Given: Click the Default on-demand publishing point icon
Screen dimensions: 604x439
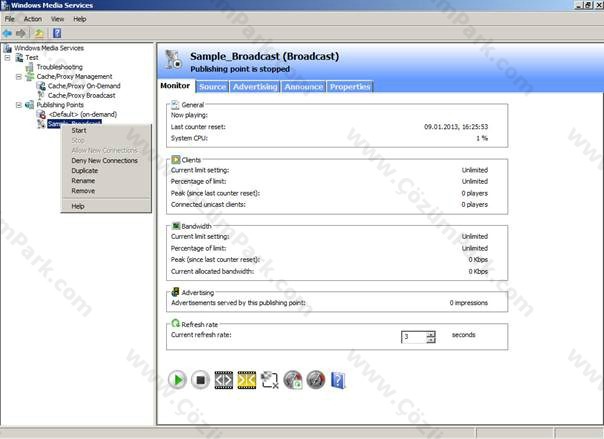Looking at the screenshot, I should coord(41,114).
